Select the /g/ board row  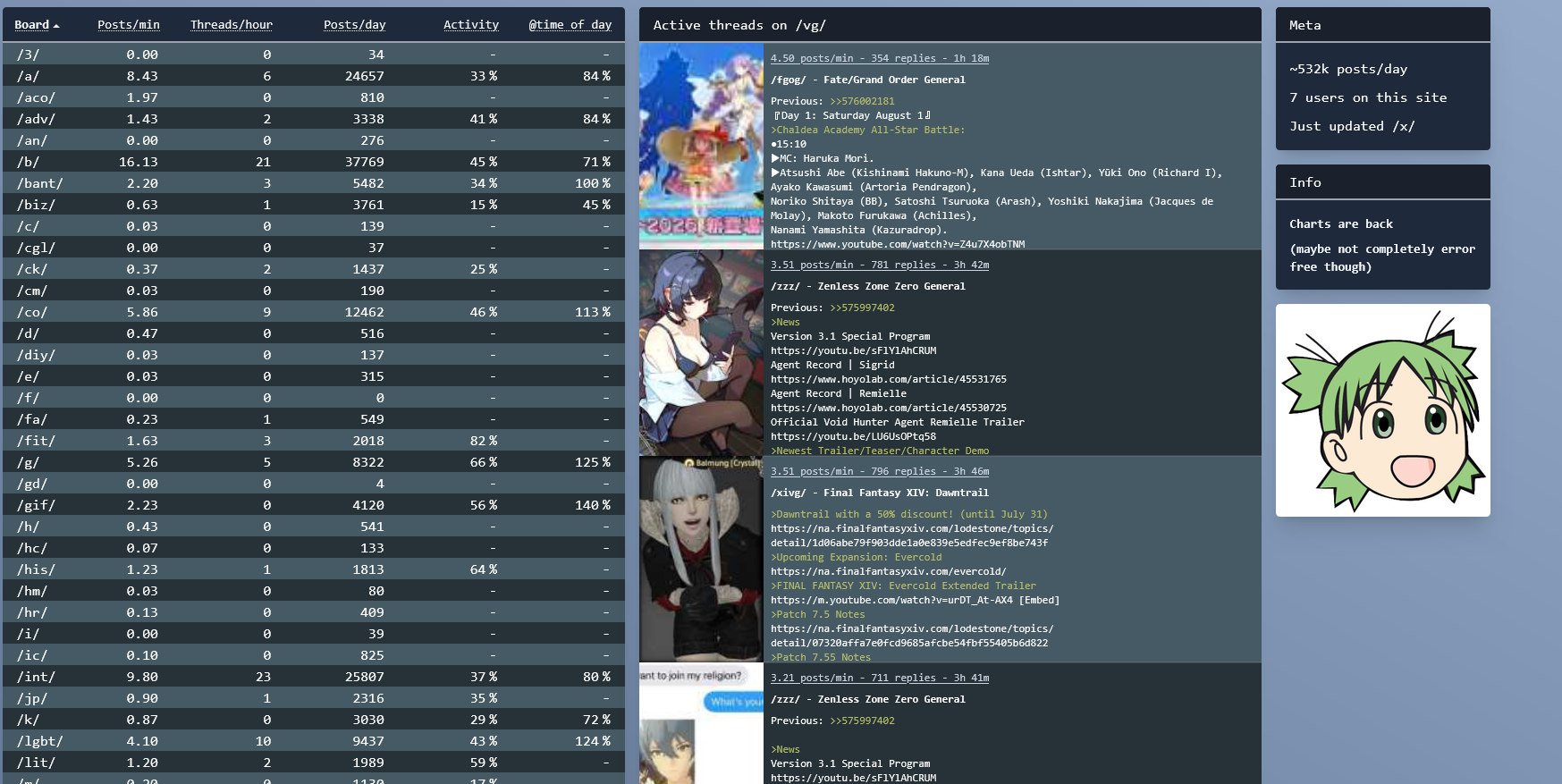click(314, 462)
